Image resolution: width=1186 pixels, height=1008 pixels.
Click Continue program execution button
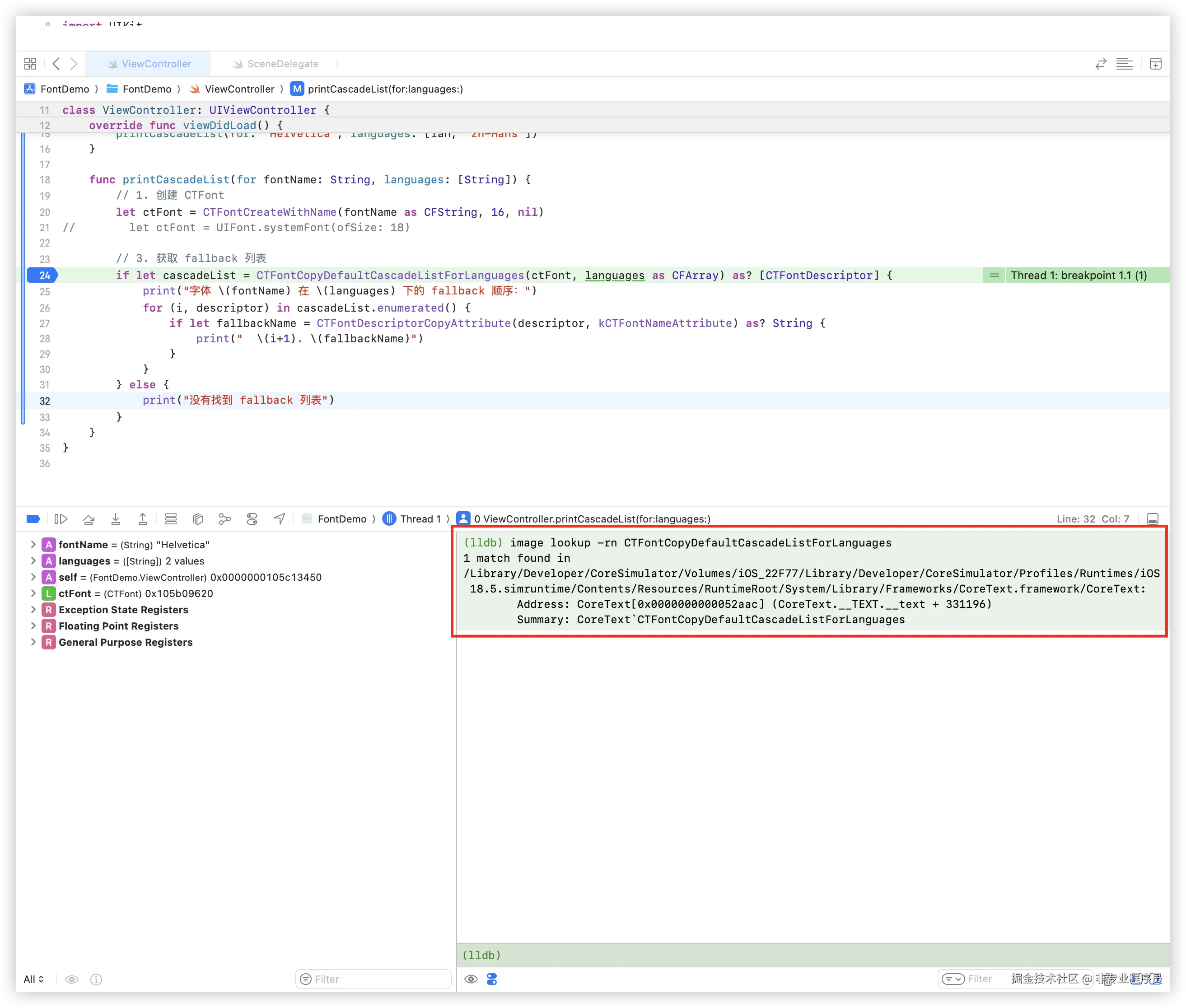61,519
